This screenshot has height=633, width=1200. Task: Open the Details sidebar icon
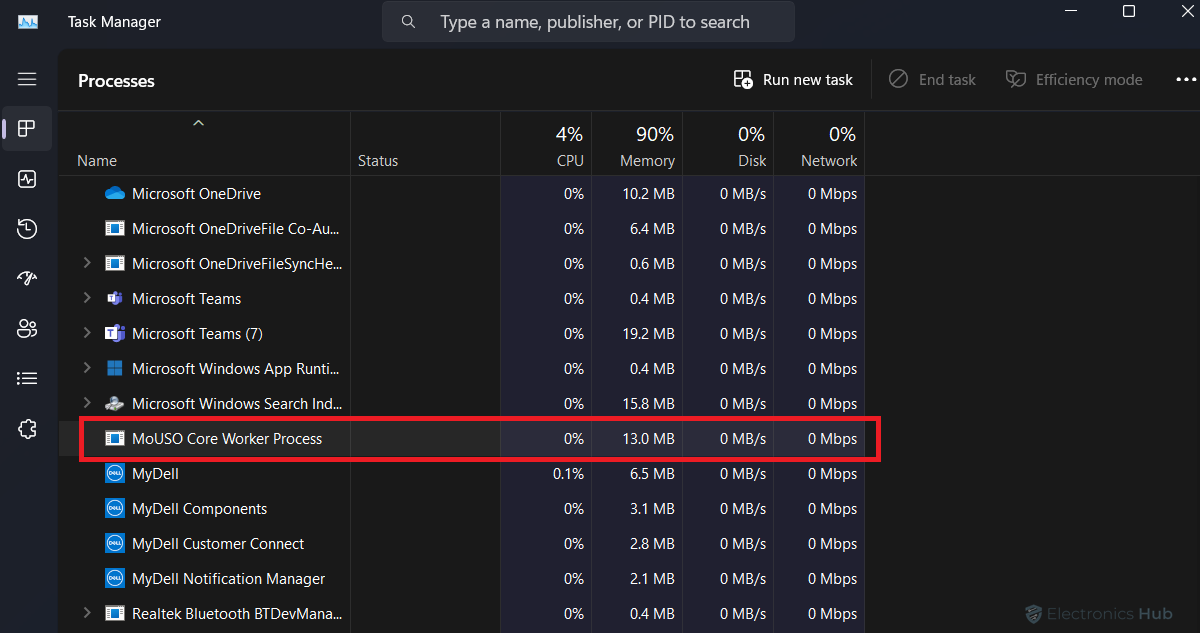(x=27, y=378)
